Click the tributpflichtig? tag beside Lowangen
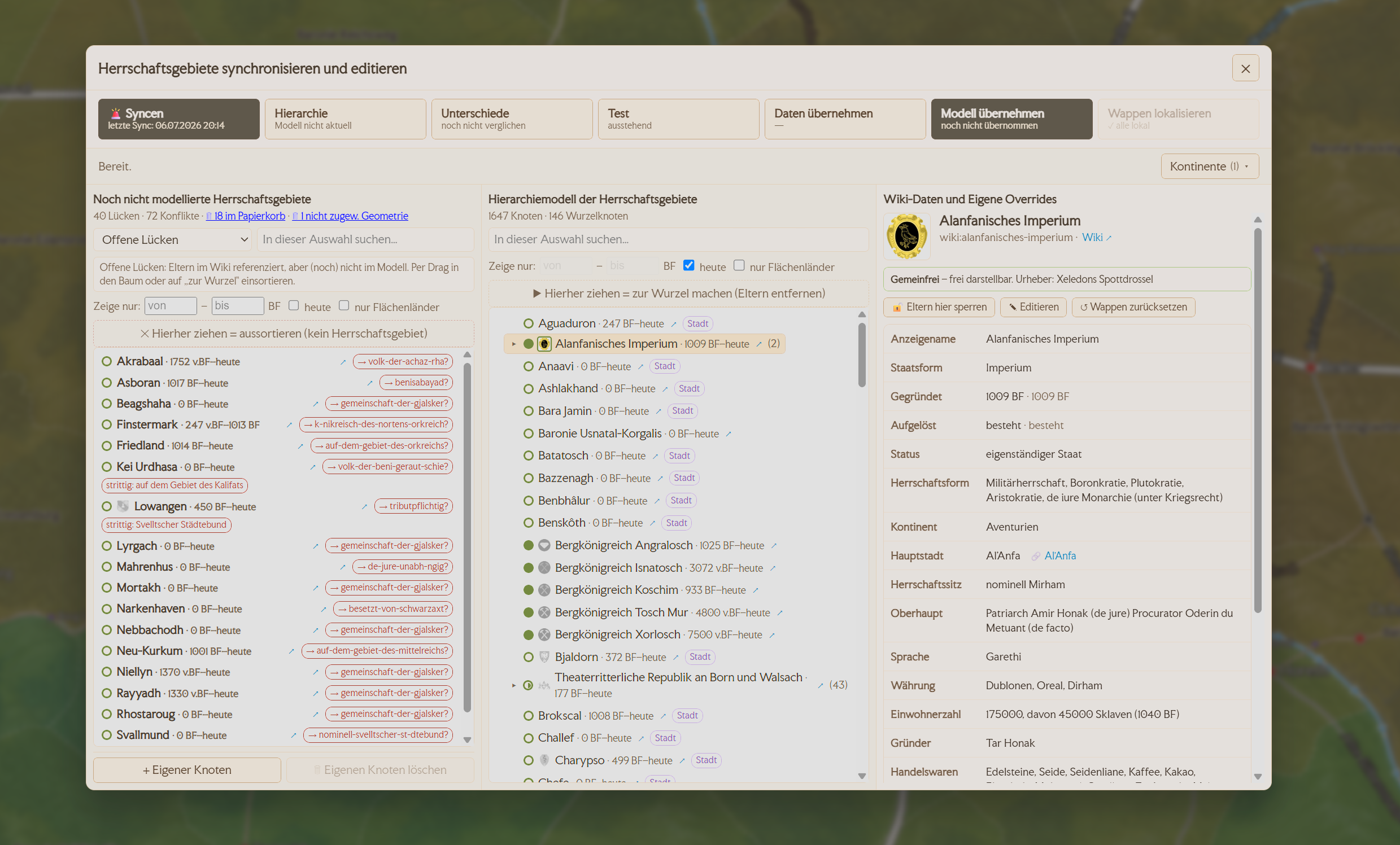This screenshot has height=845, width=1400. click(413, 506)
